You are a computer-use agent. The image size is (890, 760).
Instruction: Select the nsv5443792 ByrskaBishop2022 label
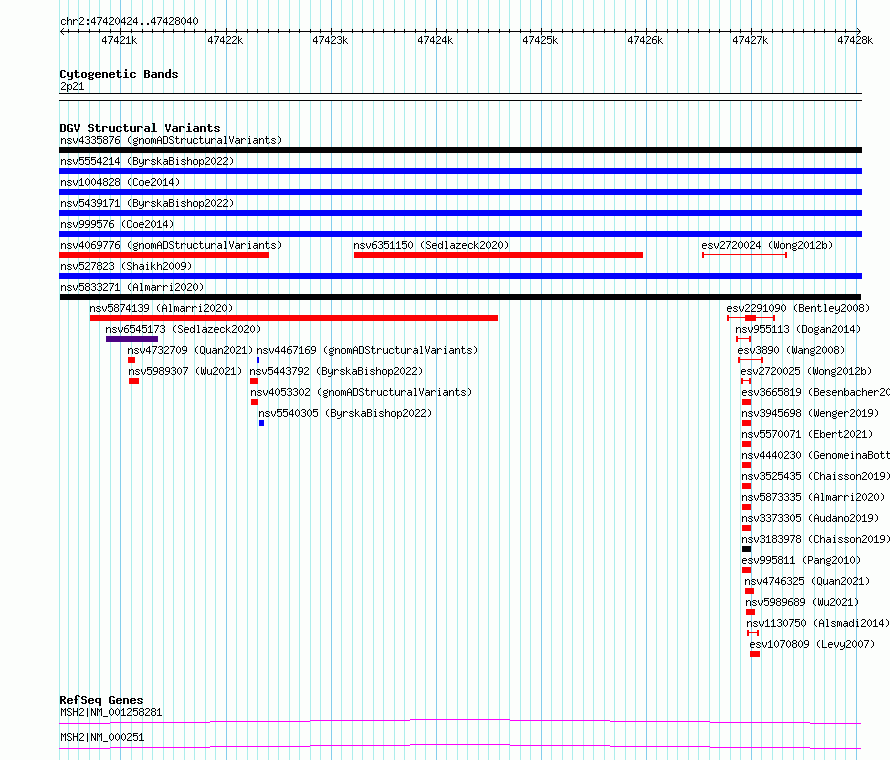pyautogui.click(x=336, y=371)
